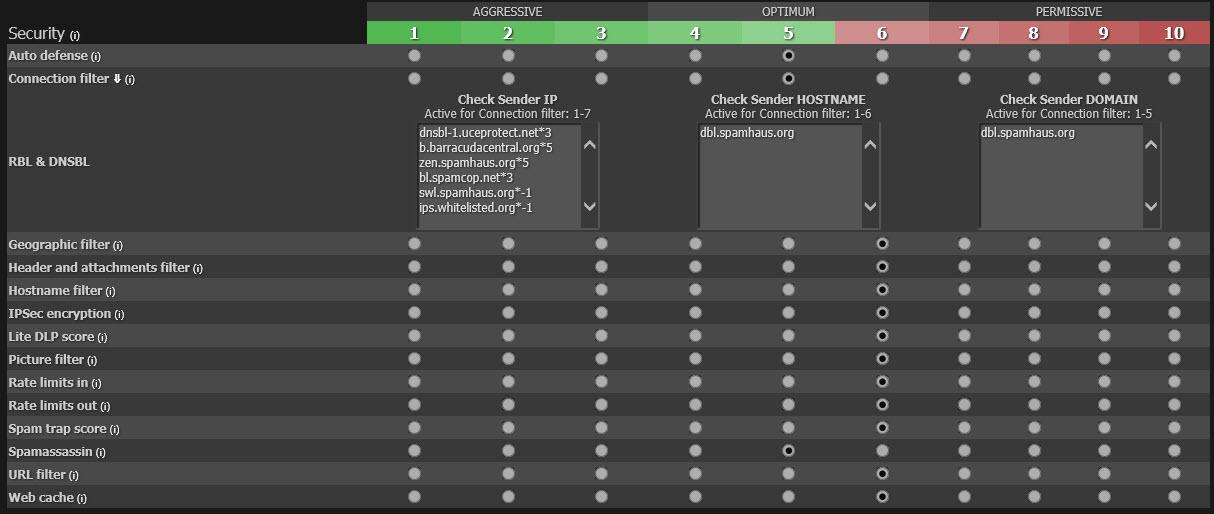This screenshot has height=514, width=1214.
Task: Click the Geographic filter info icon
Action: pos(118,246)
